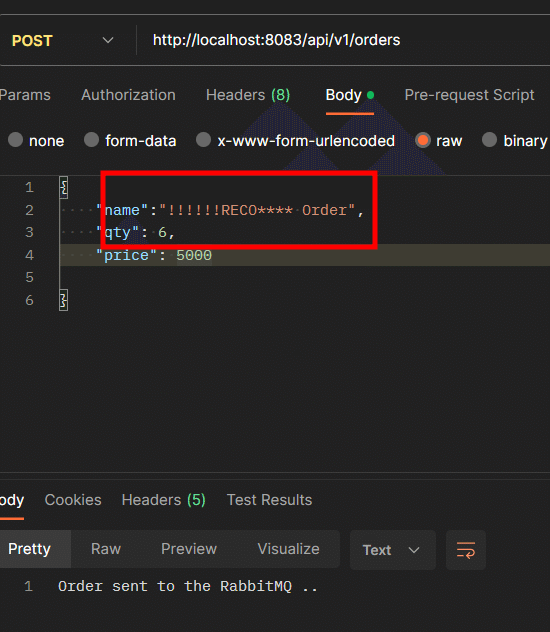Click "Order sent to the RabbitMQ .." response text

[x=188, y=586]
